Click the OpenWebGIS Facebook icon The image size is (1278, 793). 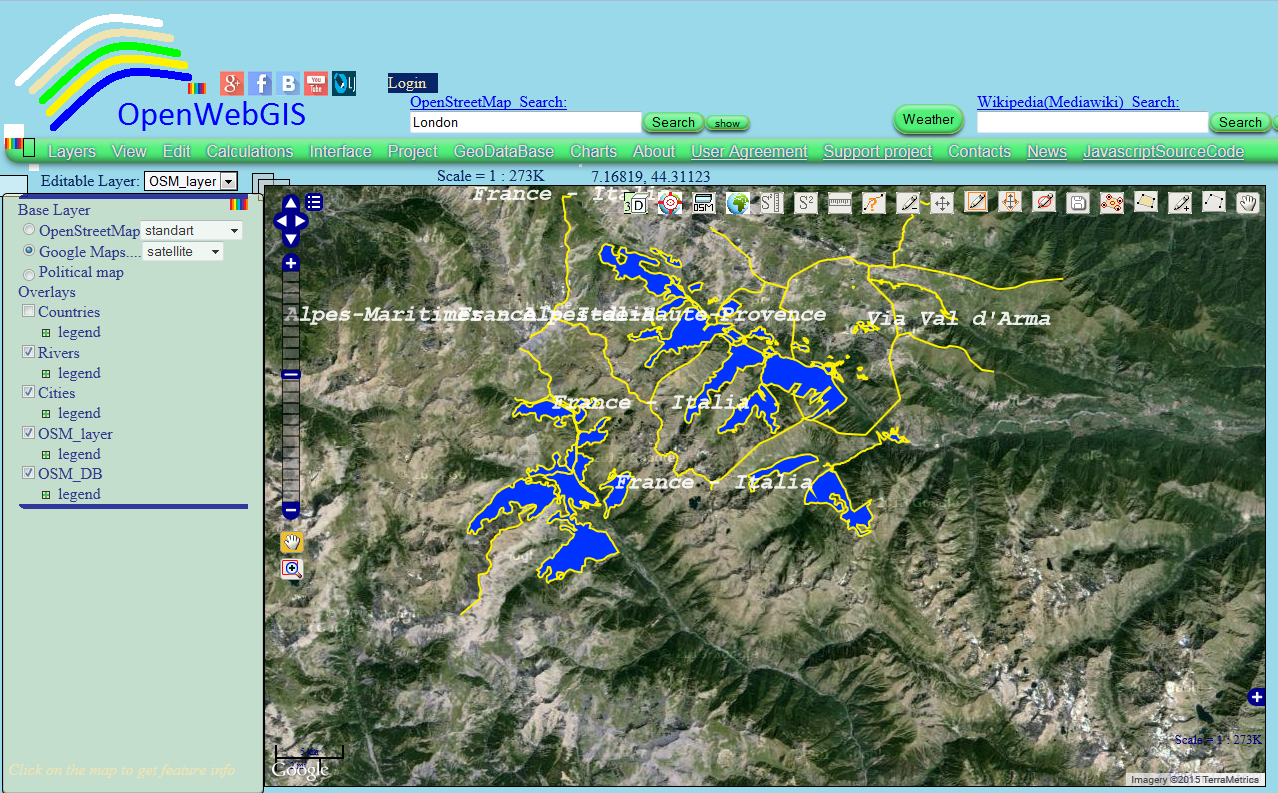[x=259, y=83]
